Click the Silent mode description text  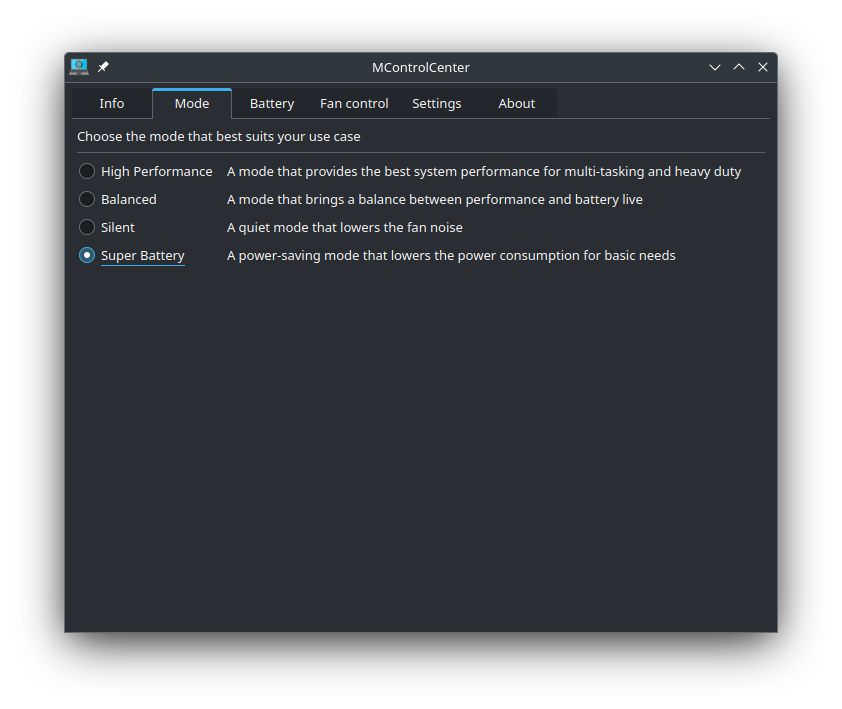pyautogui.click(x=345, y=227)
